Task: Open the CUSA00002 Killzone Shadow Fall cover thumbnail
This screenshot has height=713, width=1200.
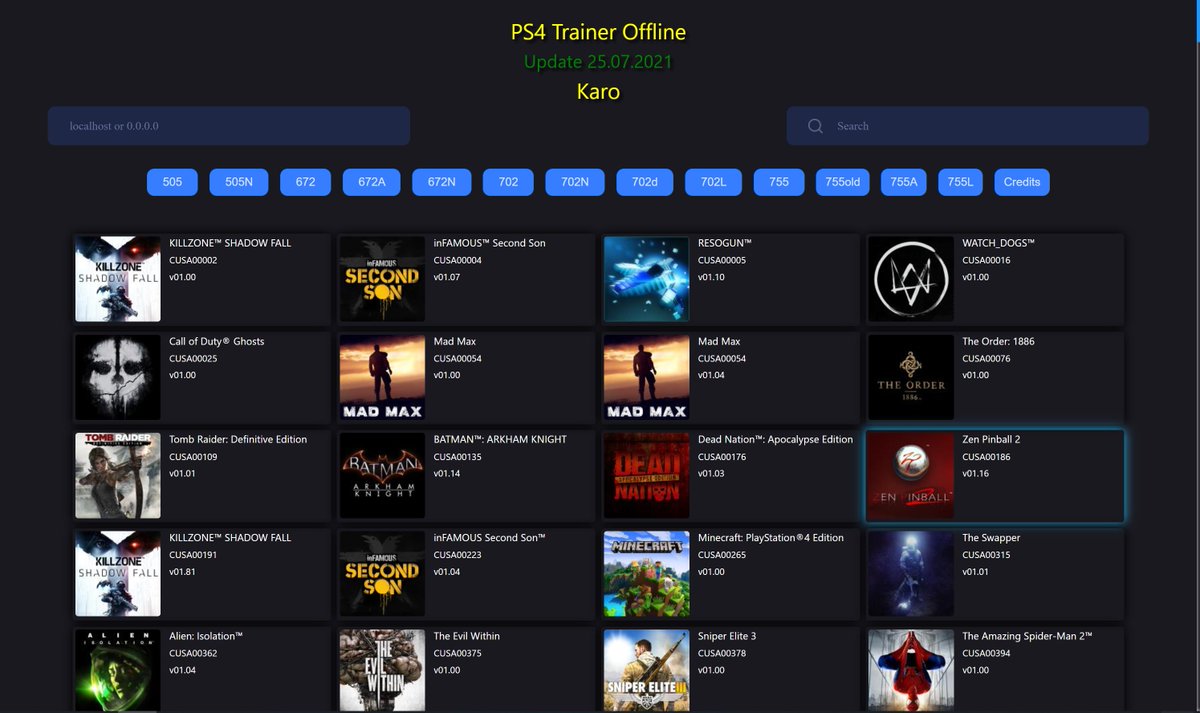Action: point(118,279)
